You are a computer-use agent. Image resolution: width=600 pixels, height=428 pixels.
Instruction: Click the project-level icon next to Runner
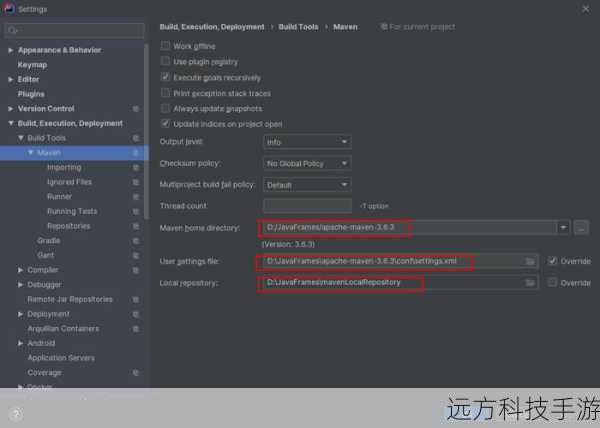(x=135, y=197)
